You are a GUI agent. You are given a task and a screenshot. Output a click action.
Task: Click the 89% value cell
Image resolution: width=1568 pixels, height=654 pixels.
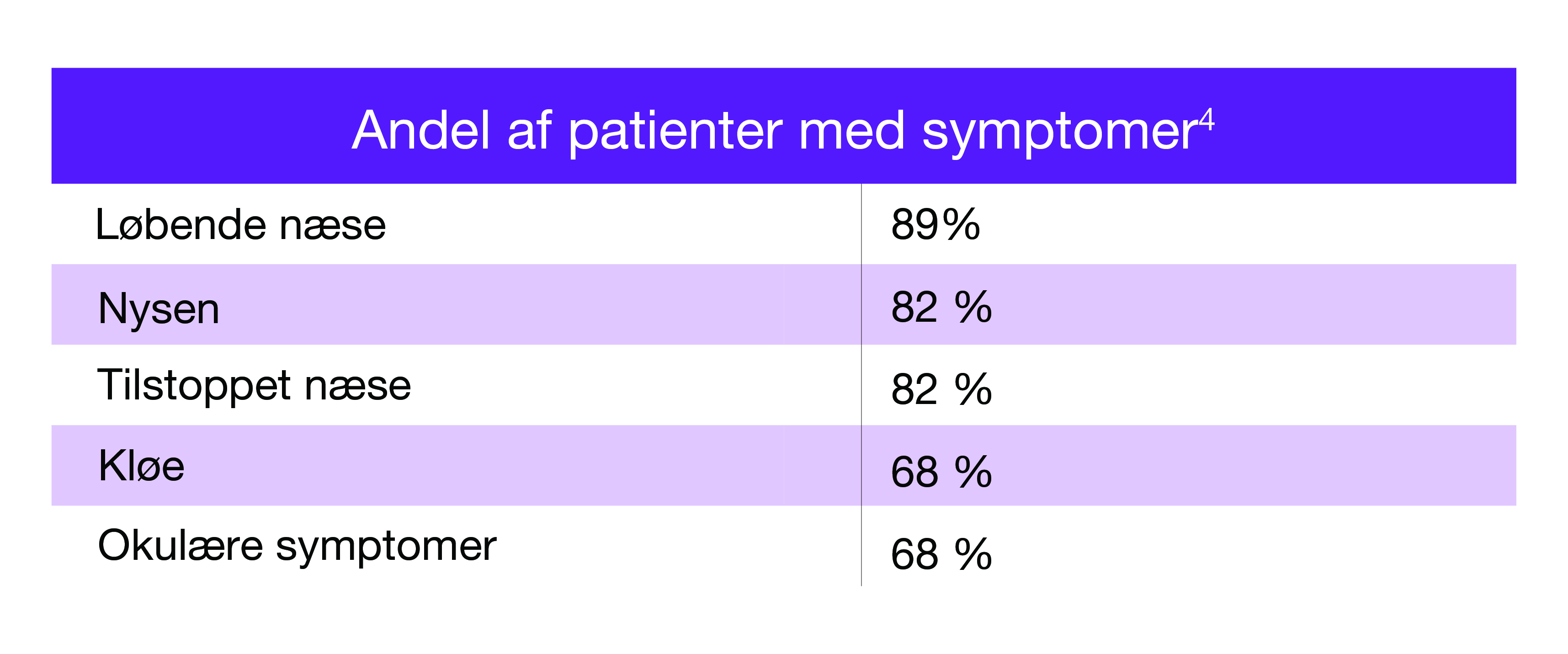coord(935,225)
